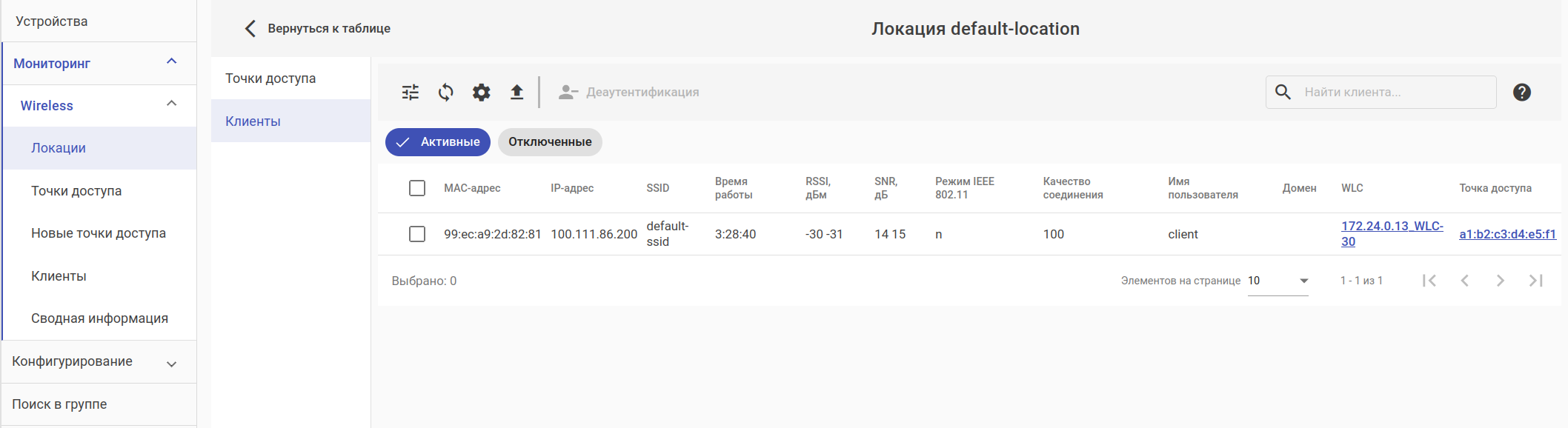The image size is (1568, 428).
Task: Check the 99:ec:a9:2d:82:81 client row
Action: 417,234
